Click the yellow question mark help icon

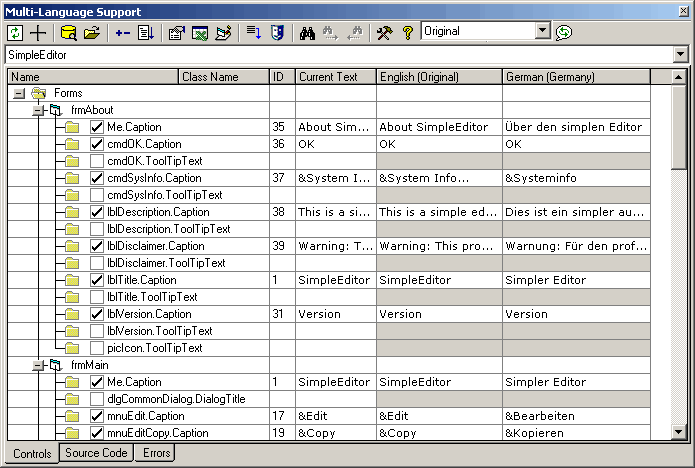407,33
